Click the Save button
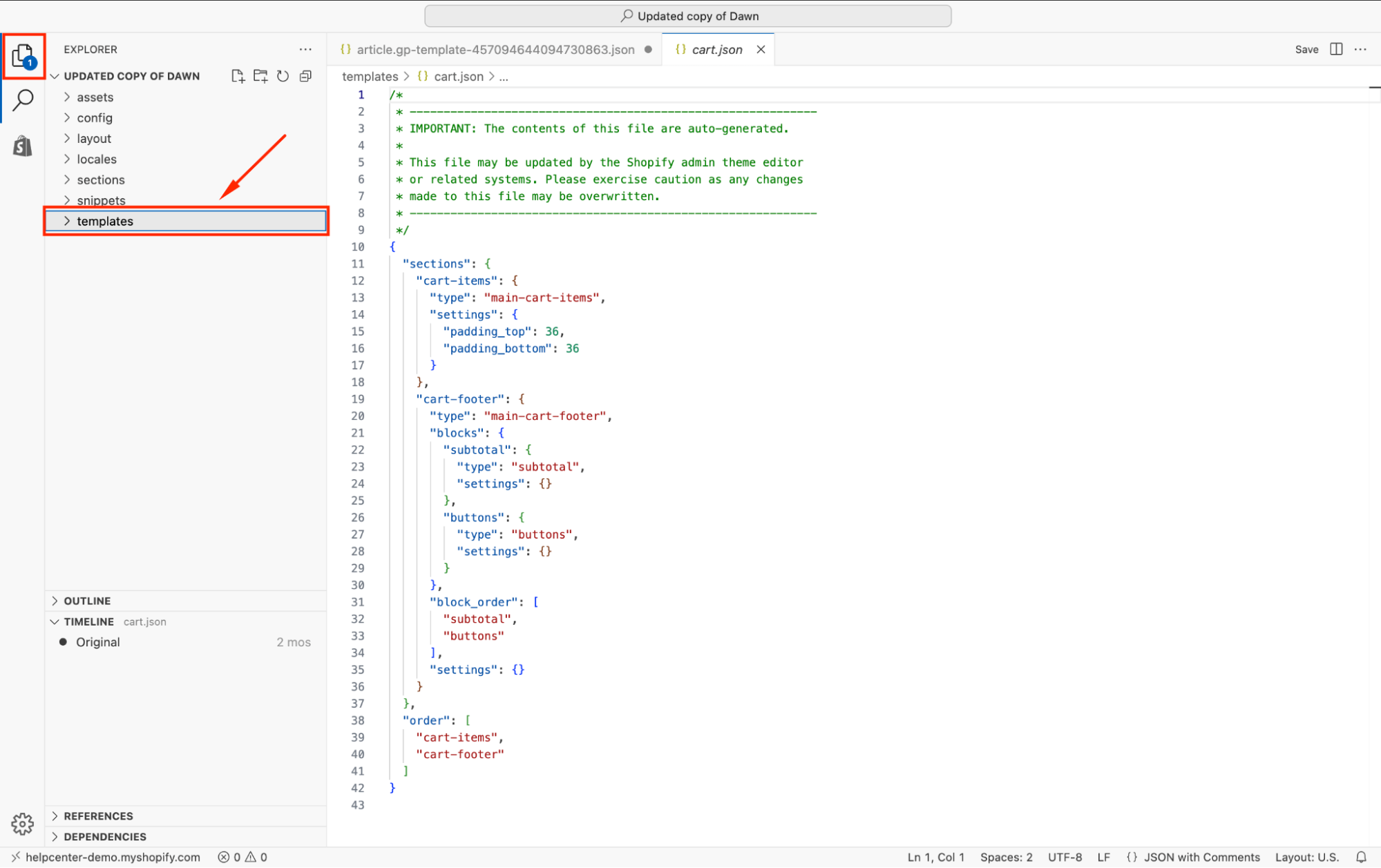1381x868 pixels. point(1306,49)
